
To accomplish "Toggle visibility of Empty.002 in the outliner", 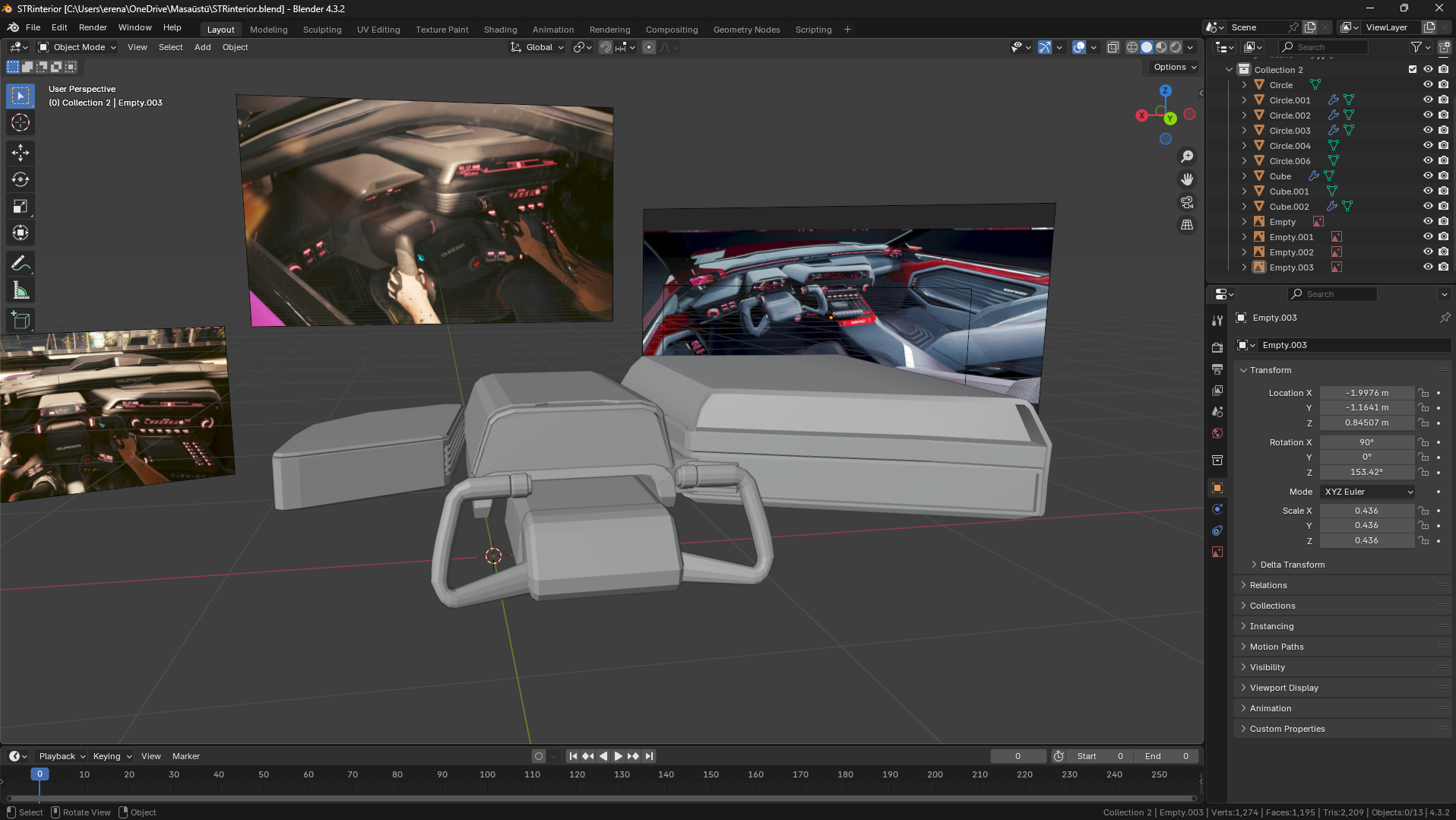I will coord(1428,252).
